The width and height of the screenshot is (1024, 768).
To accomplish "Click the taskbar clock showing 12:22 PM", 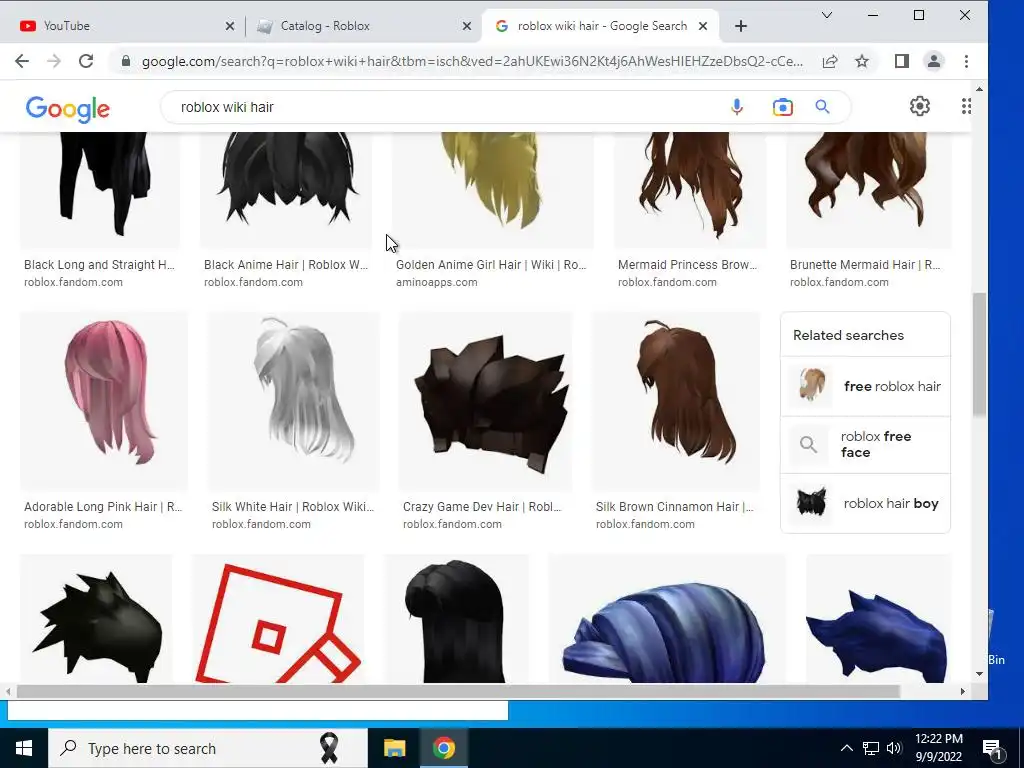I will [x=938, y=748].
